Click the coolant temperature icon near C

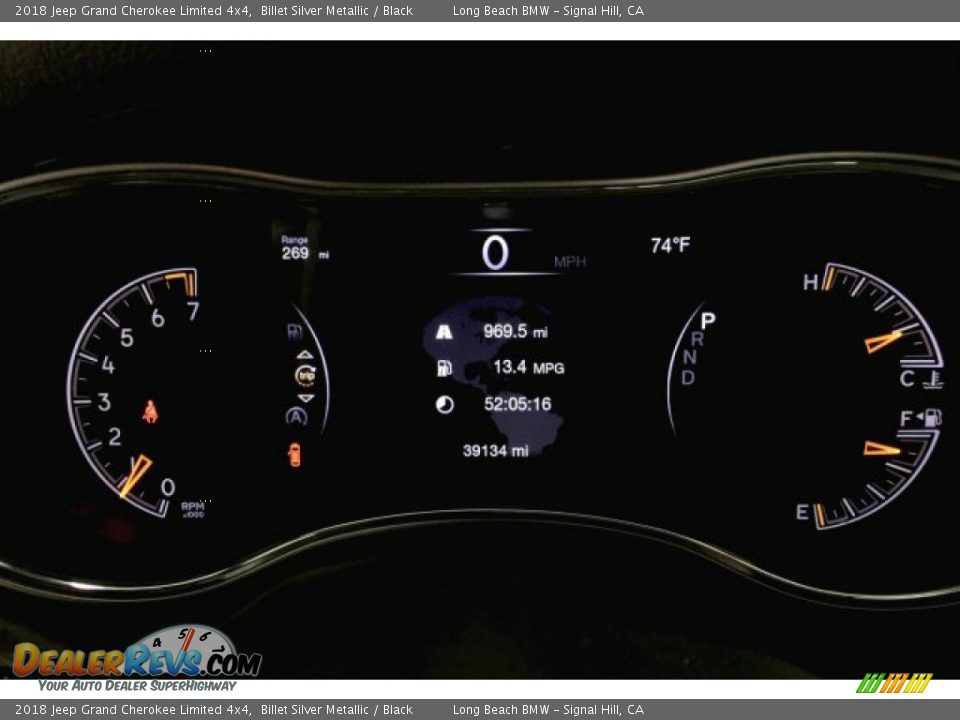[x=934, y=379]
